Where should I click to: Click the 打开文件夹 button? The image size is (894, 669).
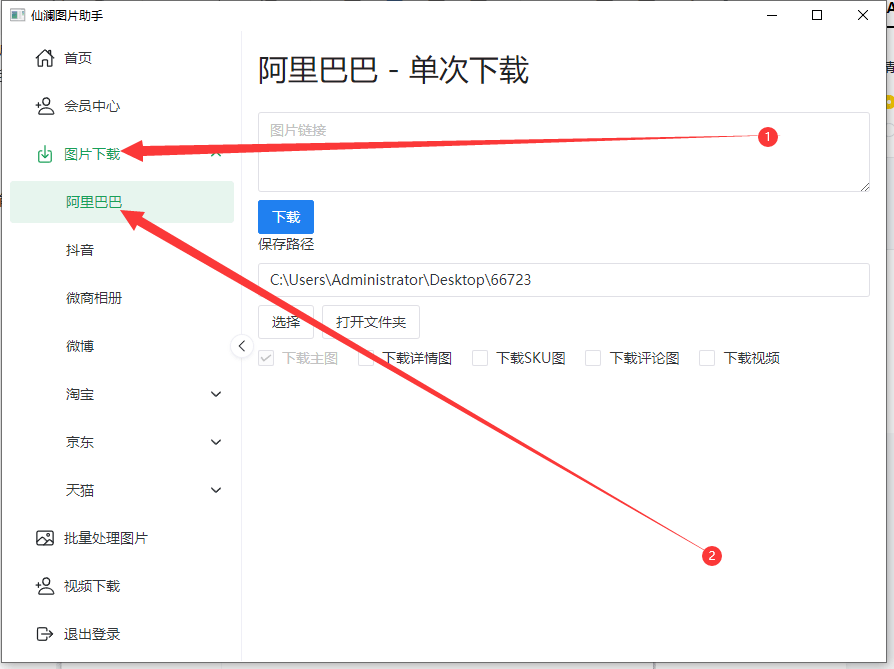point(371,322)
